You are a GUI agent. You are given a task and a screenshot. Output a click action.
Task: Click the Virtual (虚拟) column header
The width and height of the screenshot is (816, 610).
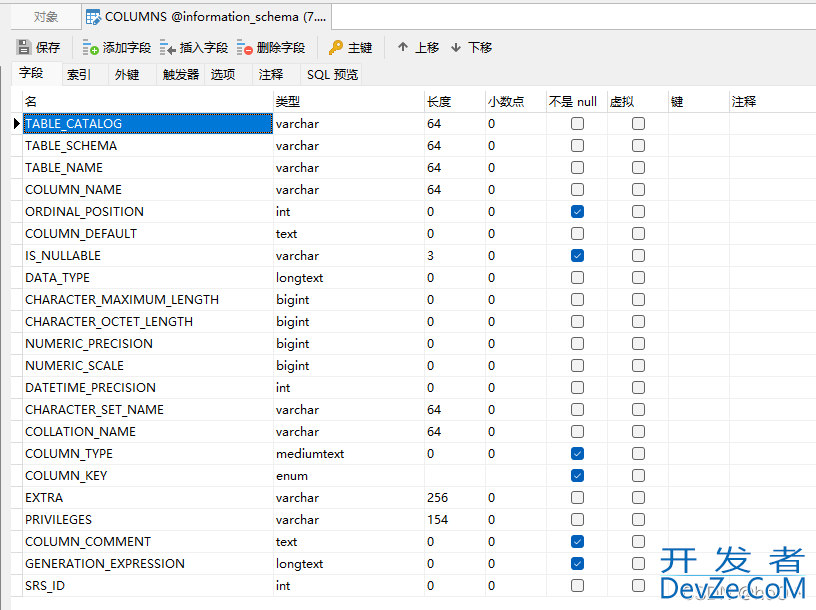[638, 101]
